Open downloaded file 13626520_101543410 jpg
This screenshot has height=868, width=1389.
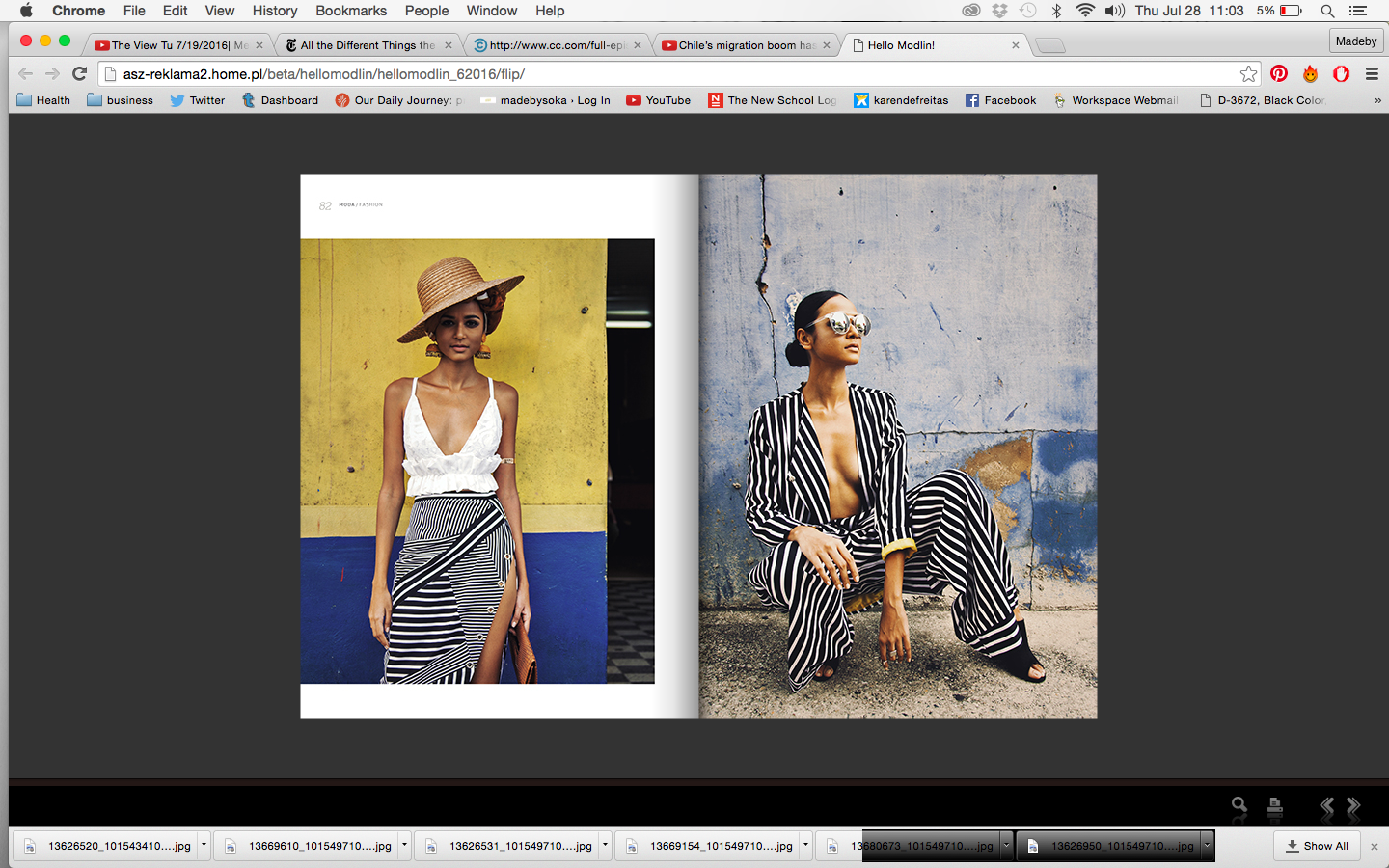pyautogui.click(x=107, y=846)
